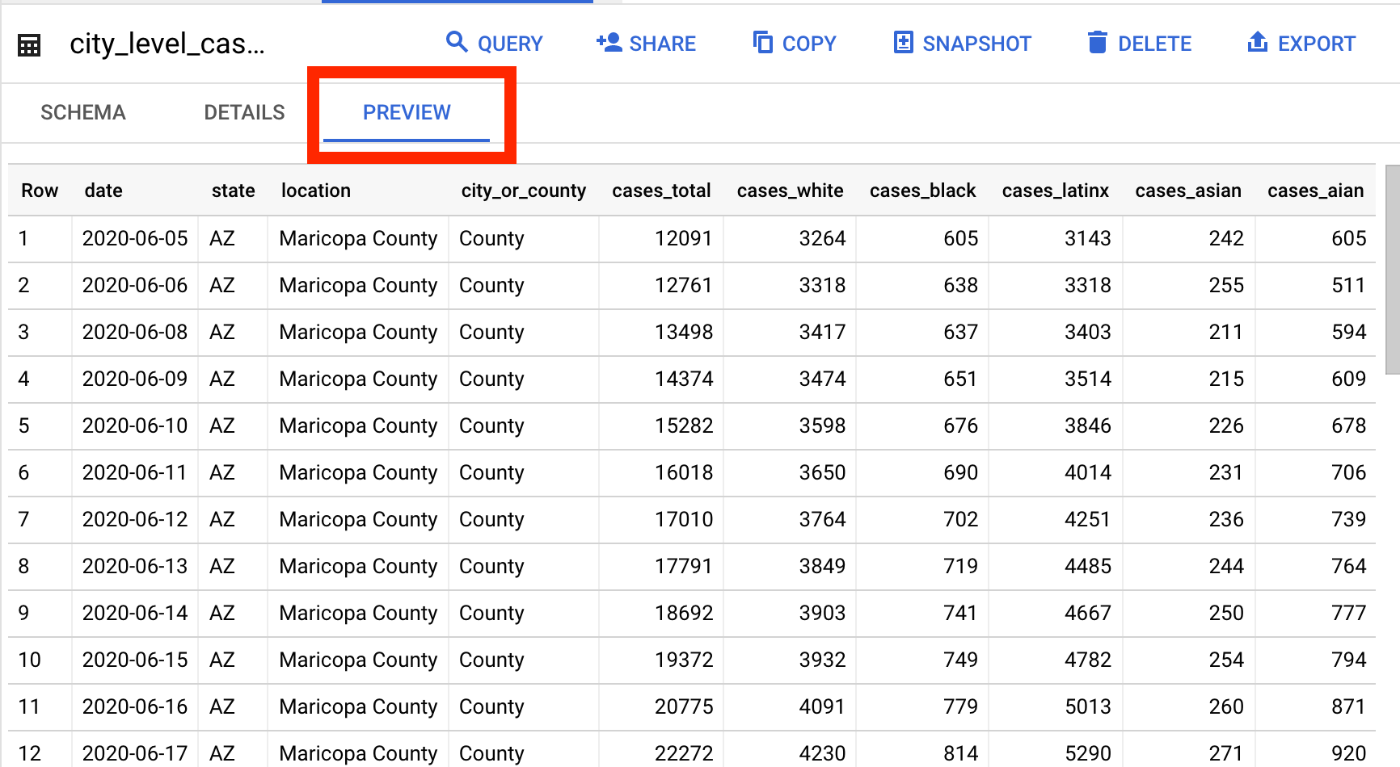Click the magnifier icon in QUERY
The image size is (1400, 767).
point(457,42)
